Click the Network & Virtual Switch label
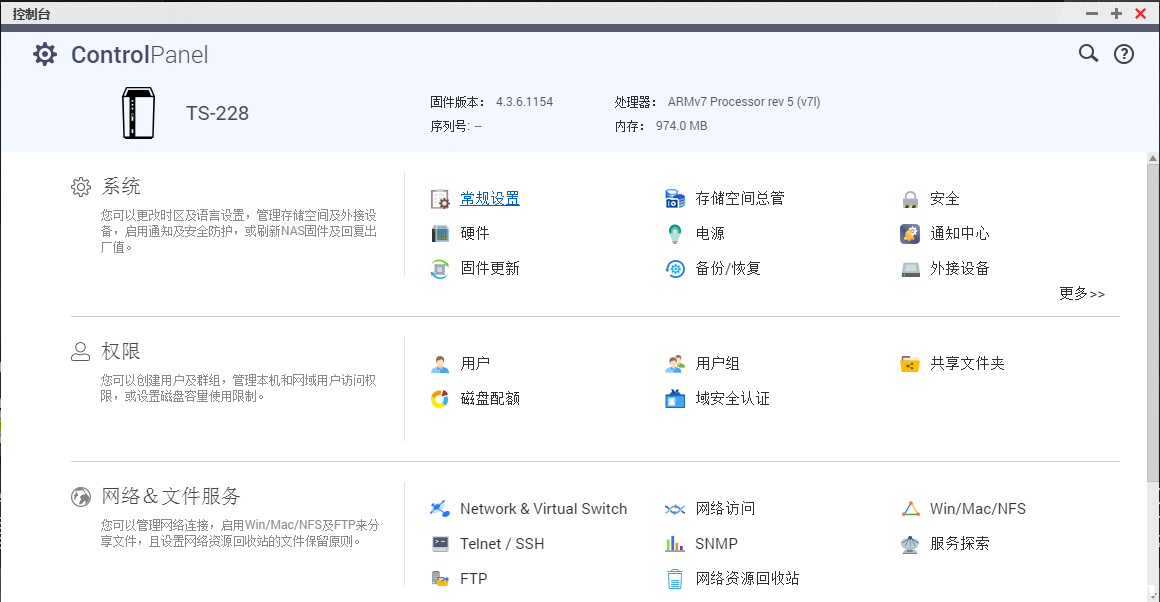The width and height of the screenshot is (1160, 602). (544, 509)
